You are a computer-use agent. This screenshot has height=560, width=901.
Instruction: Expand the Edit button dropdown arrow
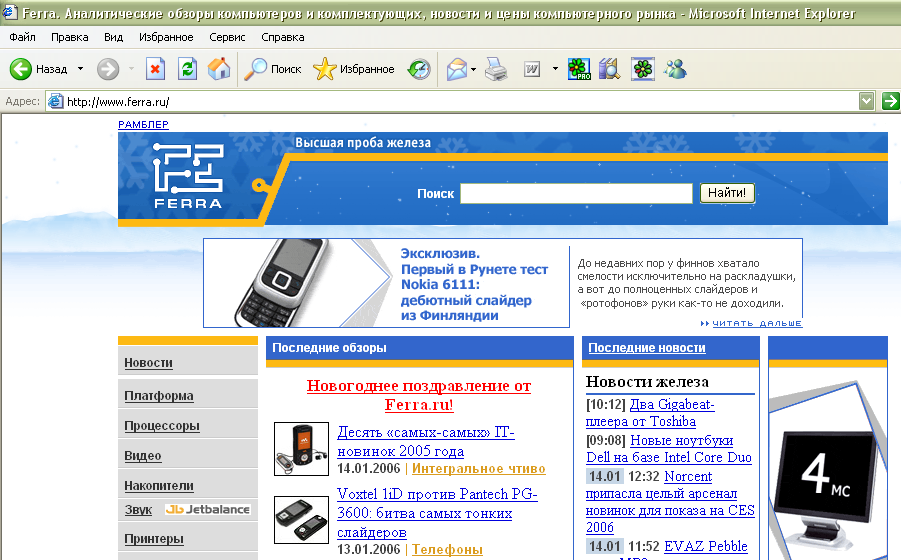555,69
